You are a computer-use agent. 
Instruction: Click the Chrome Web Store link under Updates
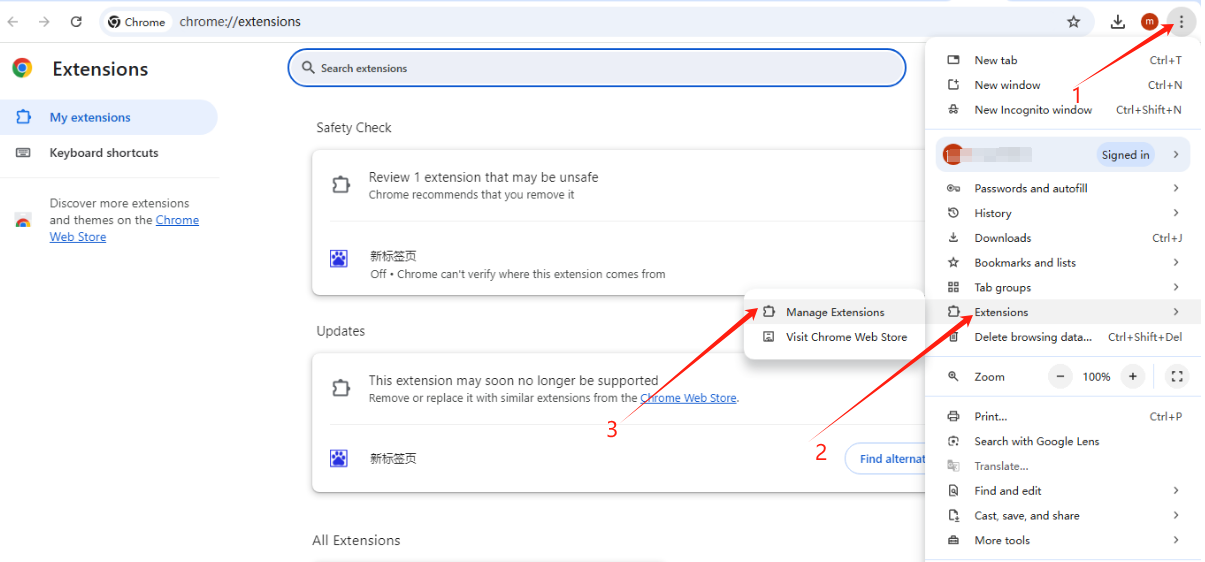689,398
